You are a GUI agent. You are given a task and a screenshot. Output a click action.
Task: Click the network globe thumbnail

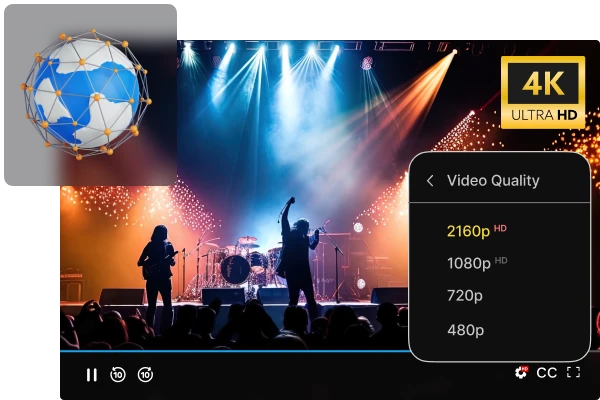pos(90,95)
